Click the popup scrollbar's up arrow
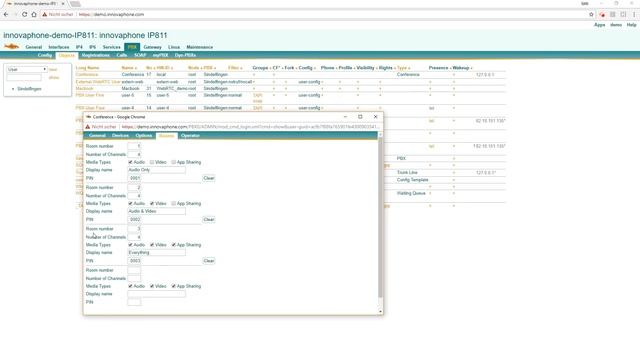640x360 pixels. click(380, 134)
